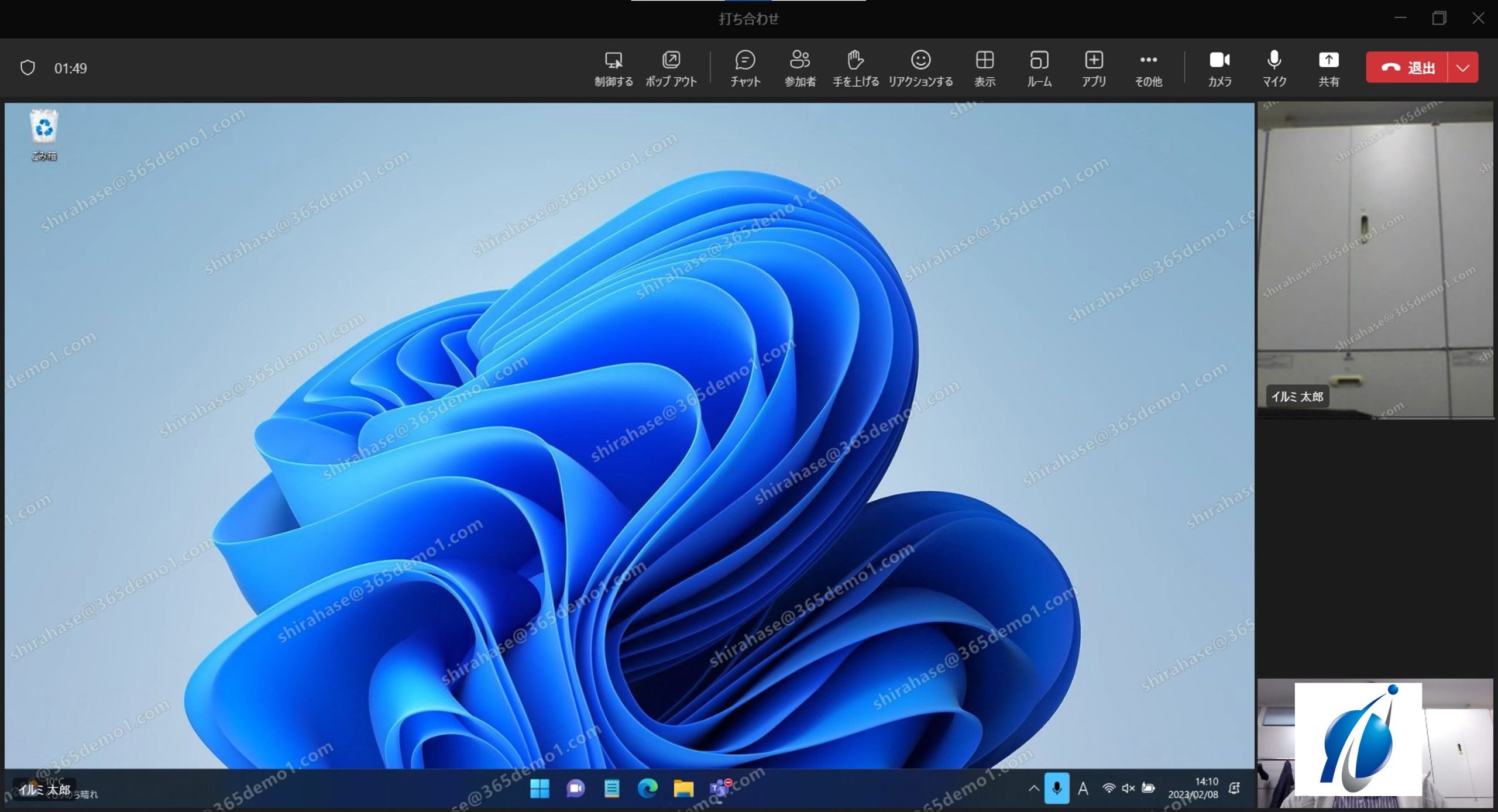Screen dimensions: 1498x812
Task: Open the Teams Chat taskbar icon in shared screen
Action: (x=575, y=788)
